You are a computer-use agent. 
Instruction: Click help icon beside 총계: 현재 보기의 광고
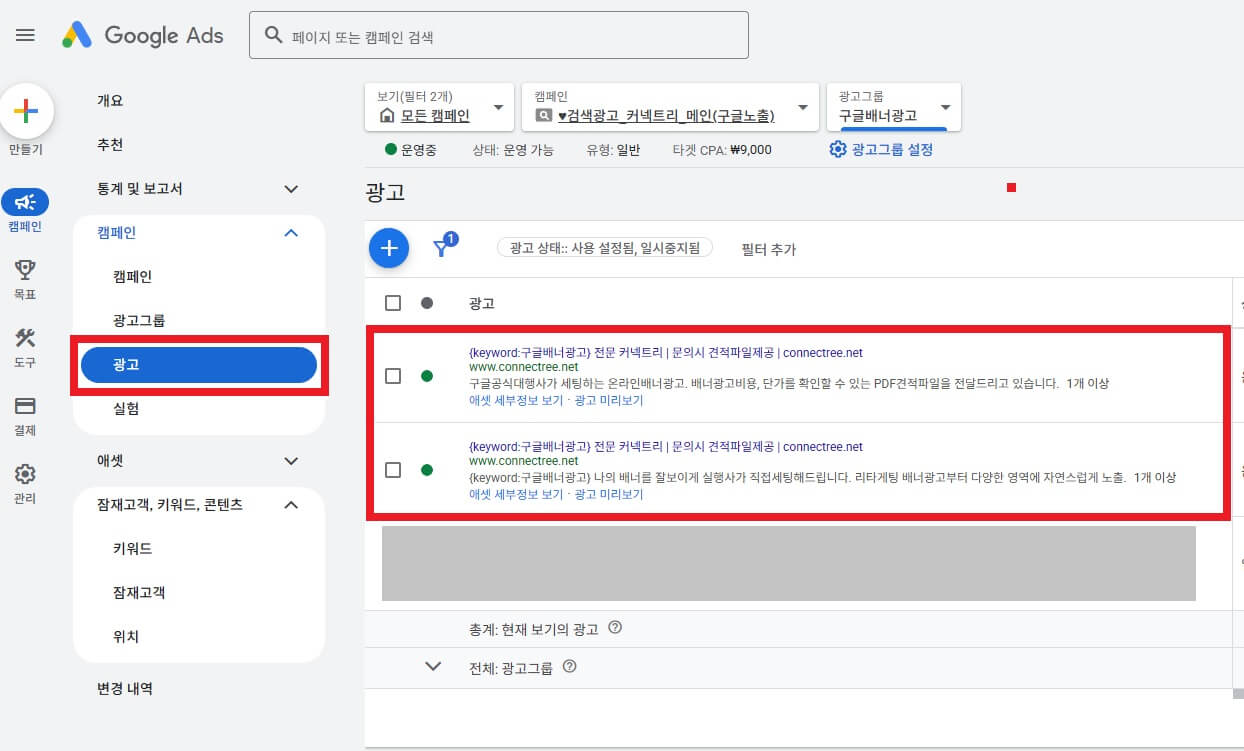coord(615,628)
